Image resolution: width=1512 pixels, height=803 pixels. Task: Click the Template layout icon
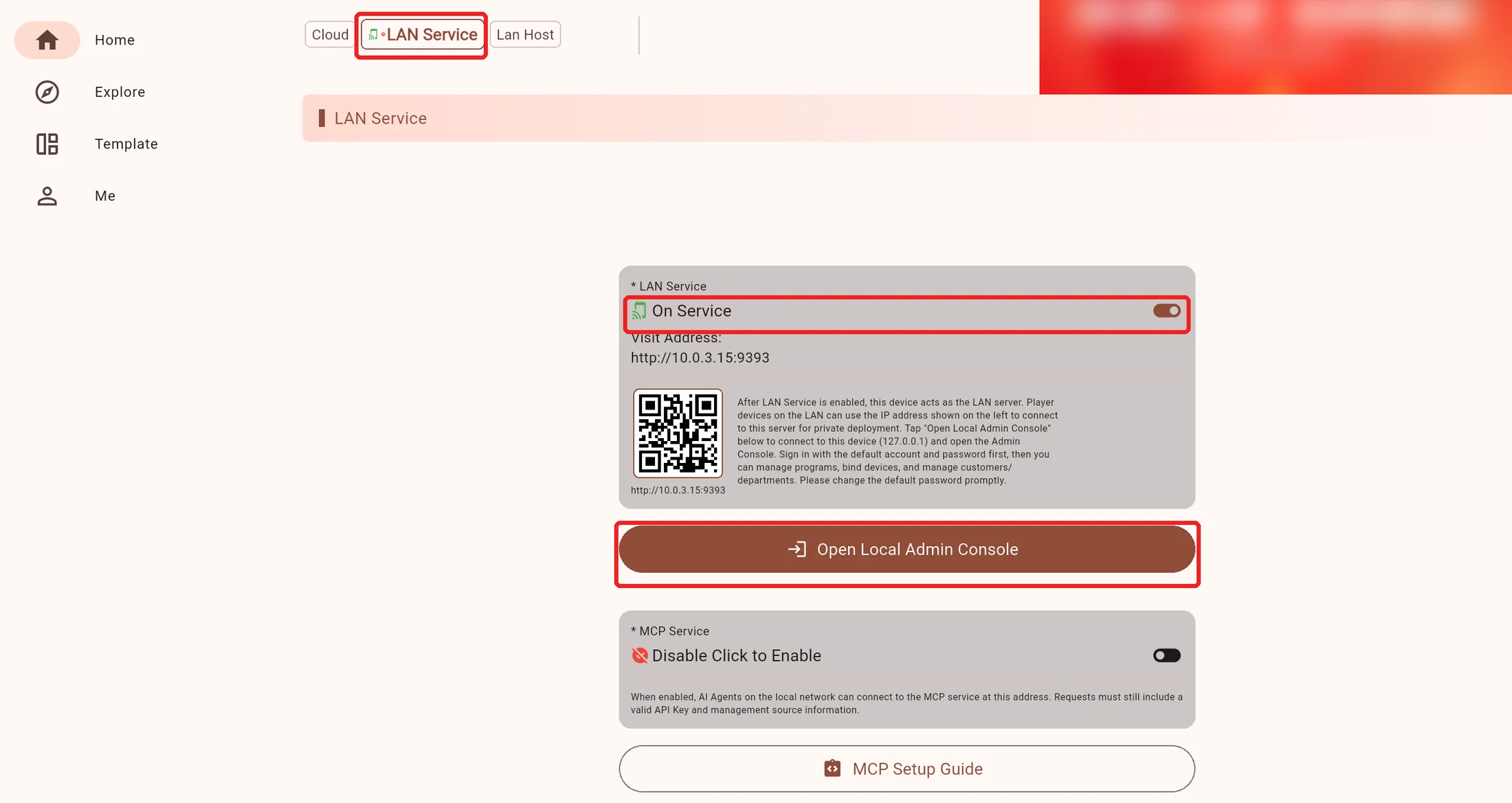point(47,144)
